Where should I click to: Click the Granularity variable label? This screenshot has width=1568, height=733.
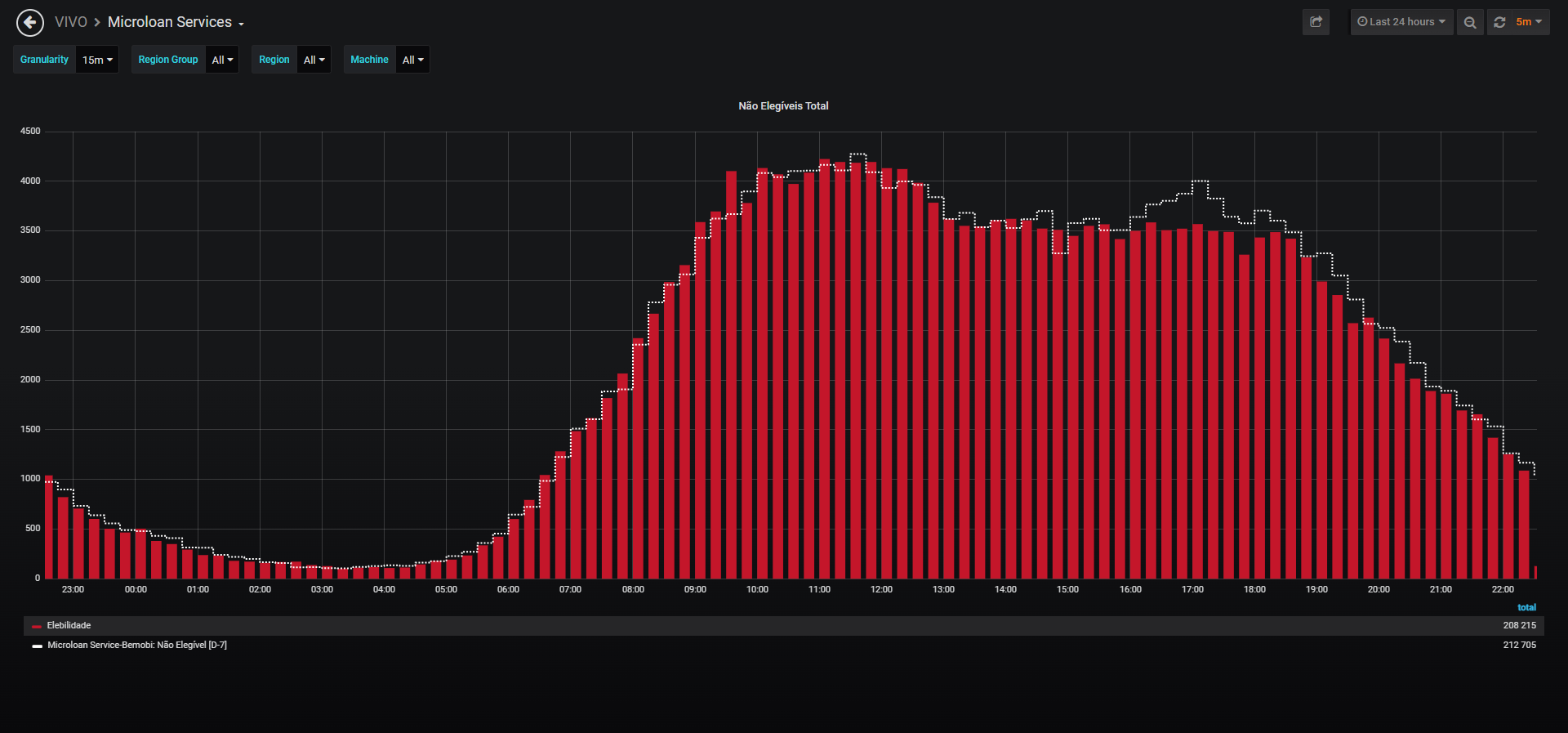(x=44, y=60)
